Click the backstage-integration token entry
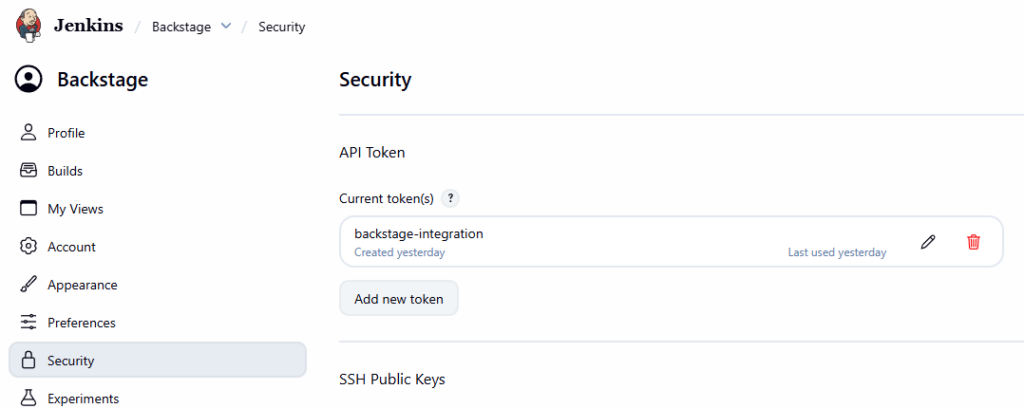Screen dimensions: 1024x408 coord(418,234)
